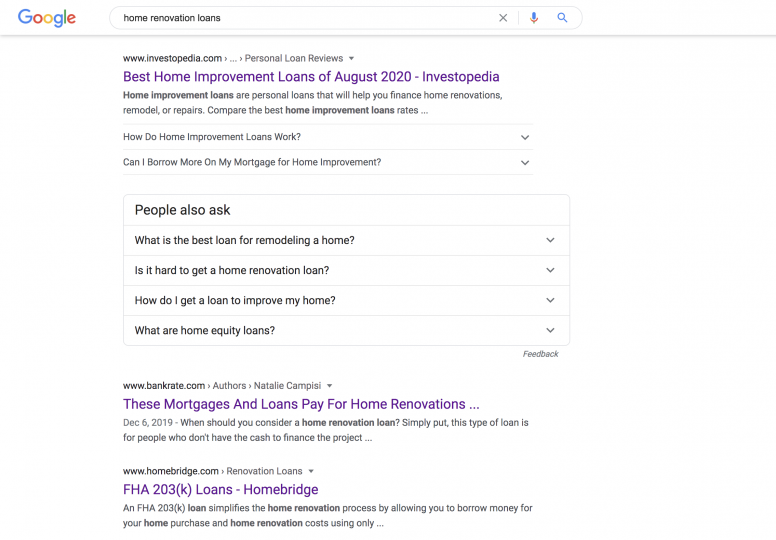The width and height of the screenshot is (776, 540).
Task: Open Investopedia result options arrow
Action: pyautogui.click(x=351, y=59)
